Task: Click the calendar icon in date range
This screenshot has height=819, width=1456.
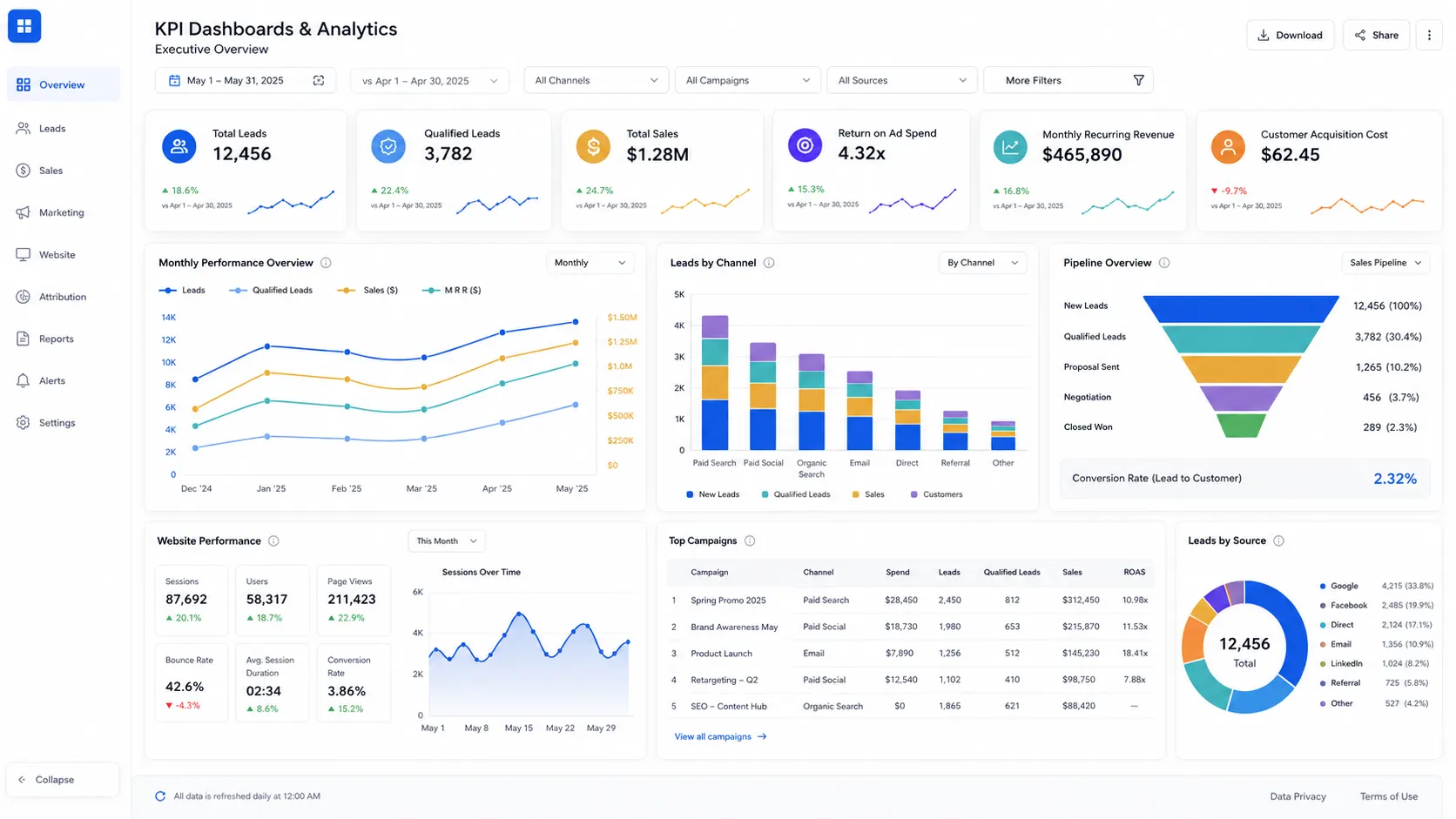Action: coord(174,80)
